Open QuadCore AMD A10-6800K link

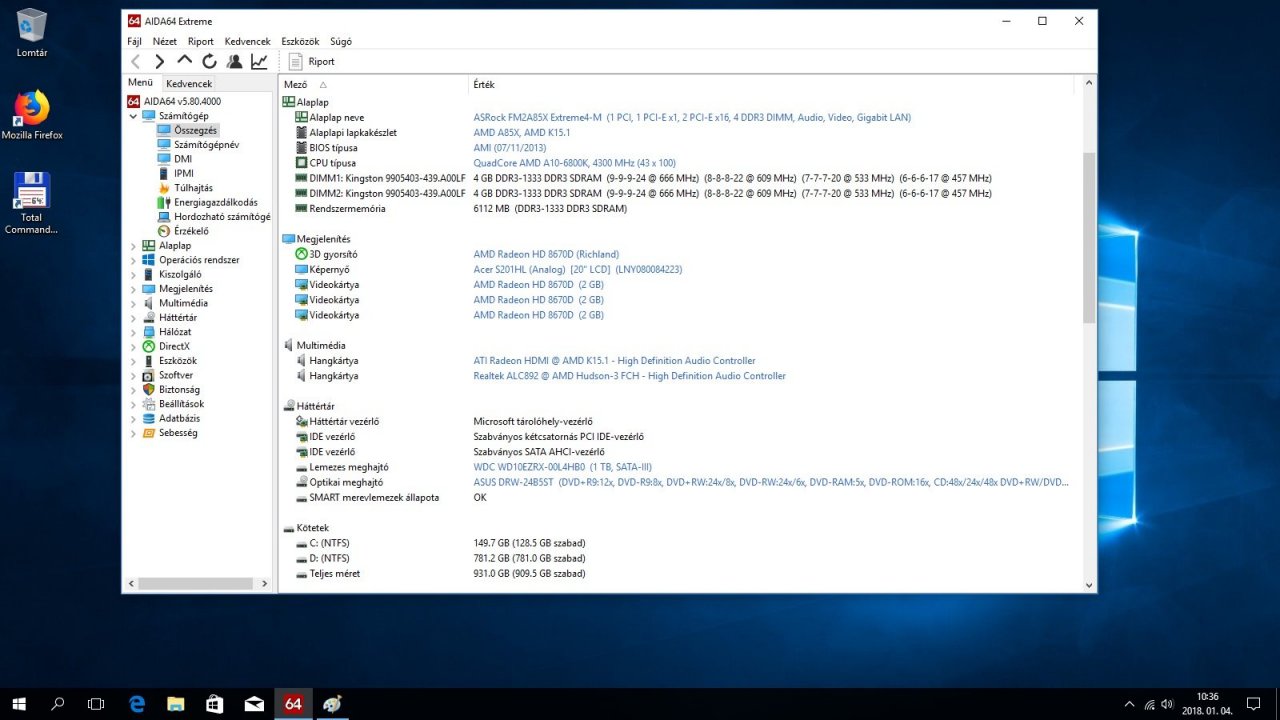pyautogui.click(x=574, y=163)
